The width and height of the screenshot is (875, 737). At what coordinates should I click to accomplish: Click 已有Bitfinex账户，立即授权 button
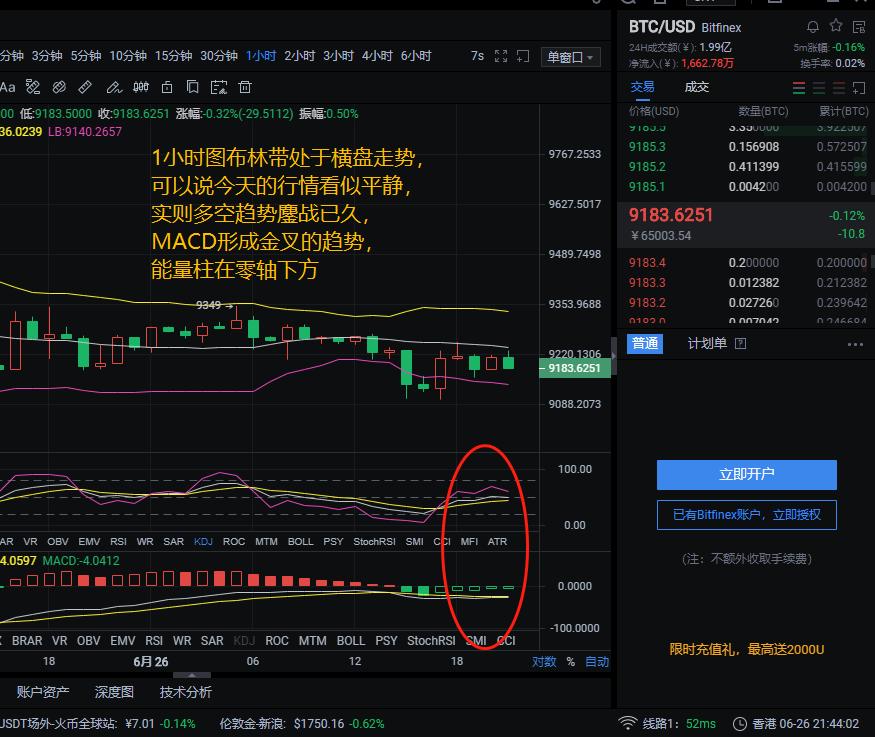[x=746, y=515]
